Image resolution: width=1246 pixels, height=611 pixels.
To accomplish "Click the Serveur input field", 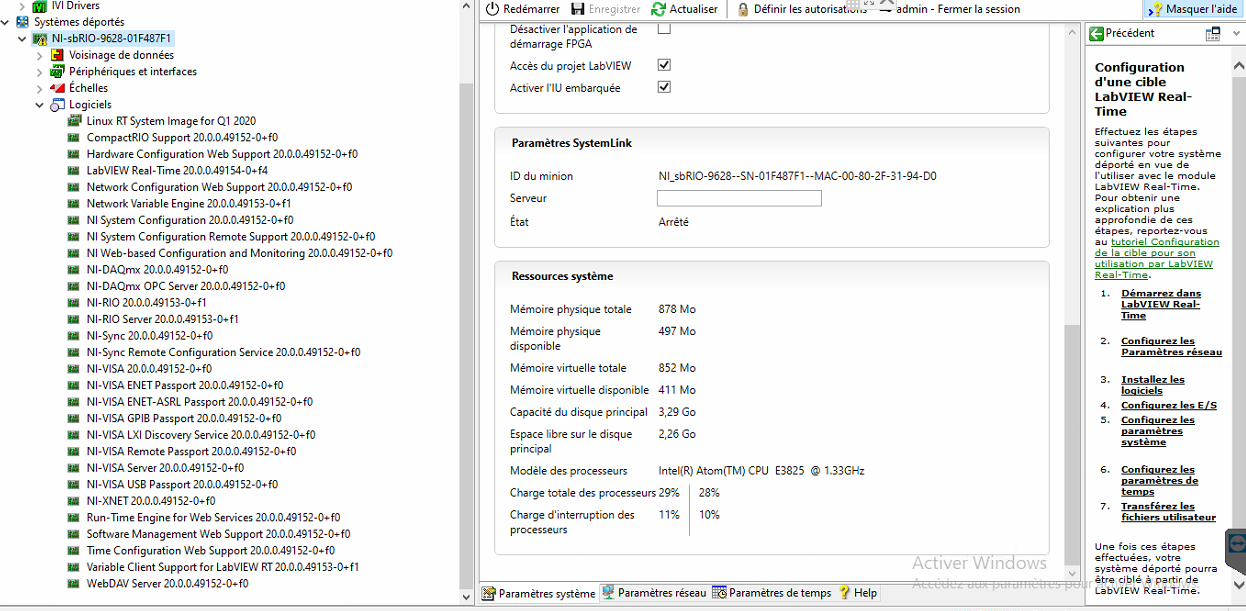I will coord(739,198).
